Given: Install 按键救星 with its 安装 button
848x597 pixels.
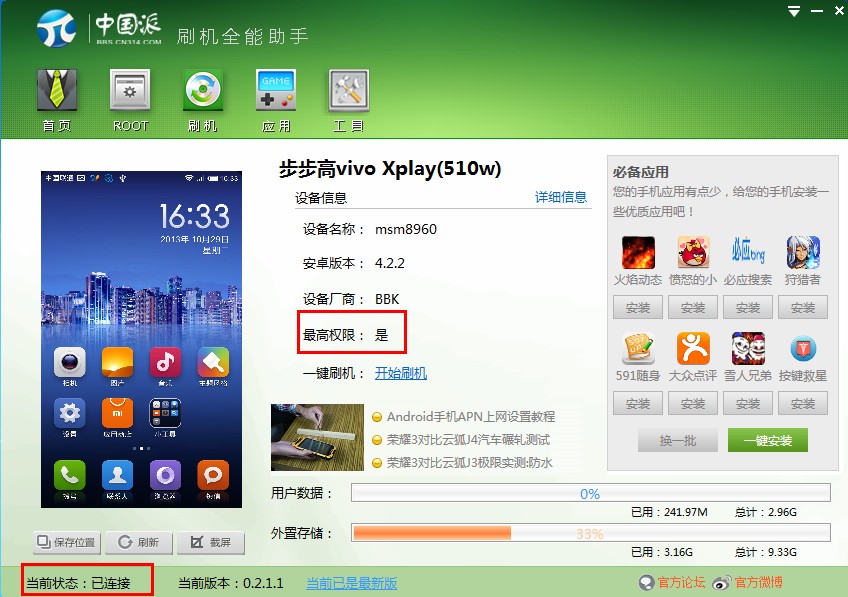Looking at the screenshot, I should (x=803, y=403).
